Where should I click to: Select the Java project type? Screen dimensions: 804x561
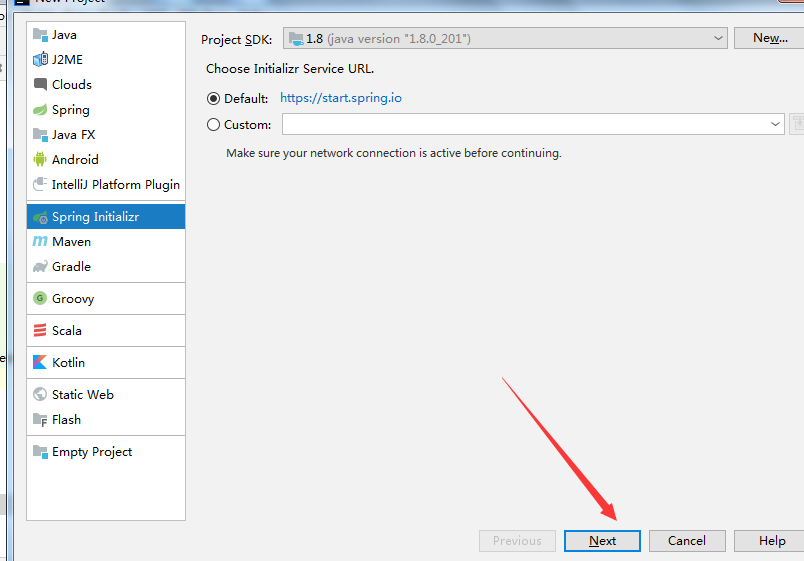(x=106, y=35)
